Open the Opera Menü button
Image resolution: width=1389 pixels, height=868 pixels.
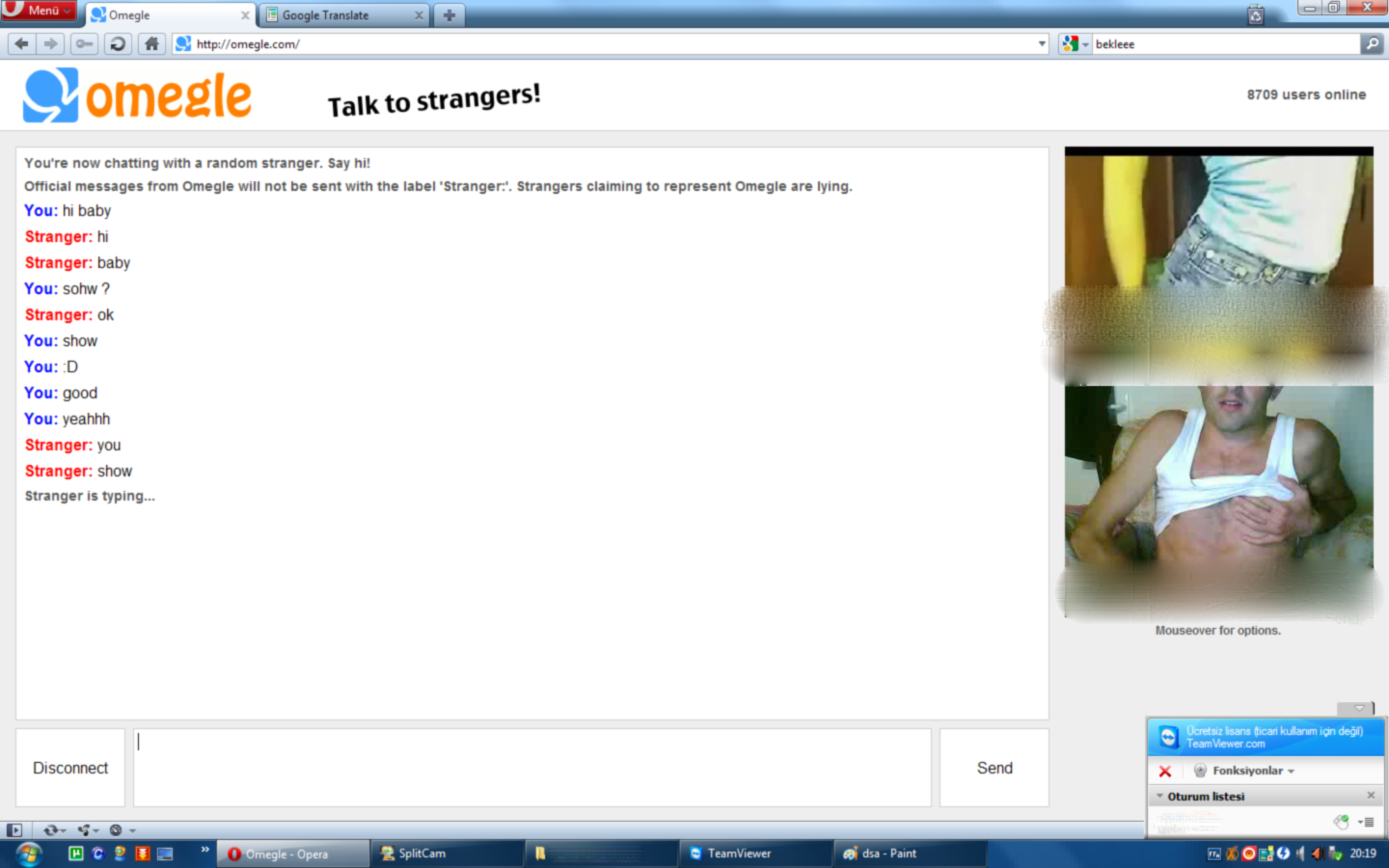tap(39, 10)
